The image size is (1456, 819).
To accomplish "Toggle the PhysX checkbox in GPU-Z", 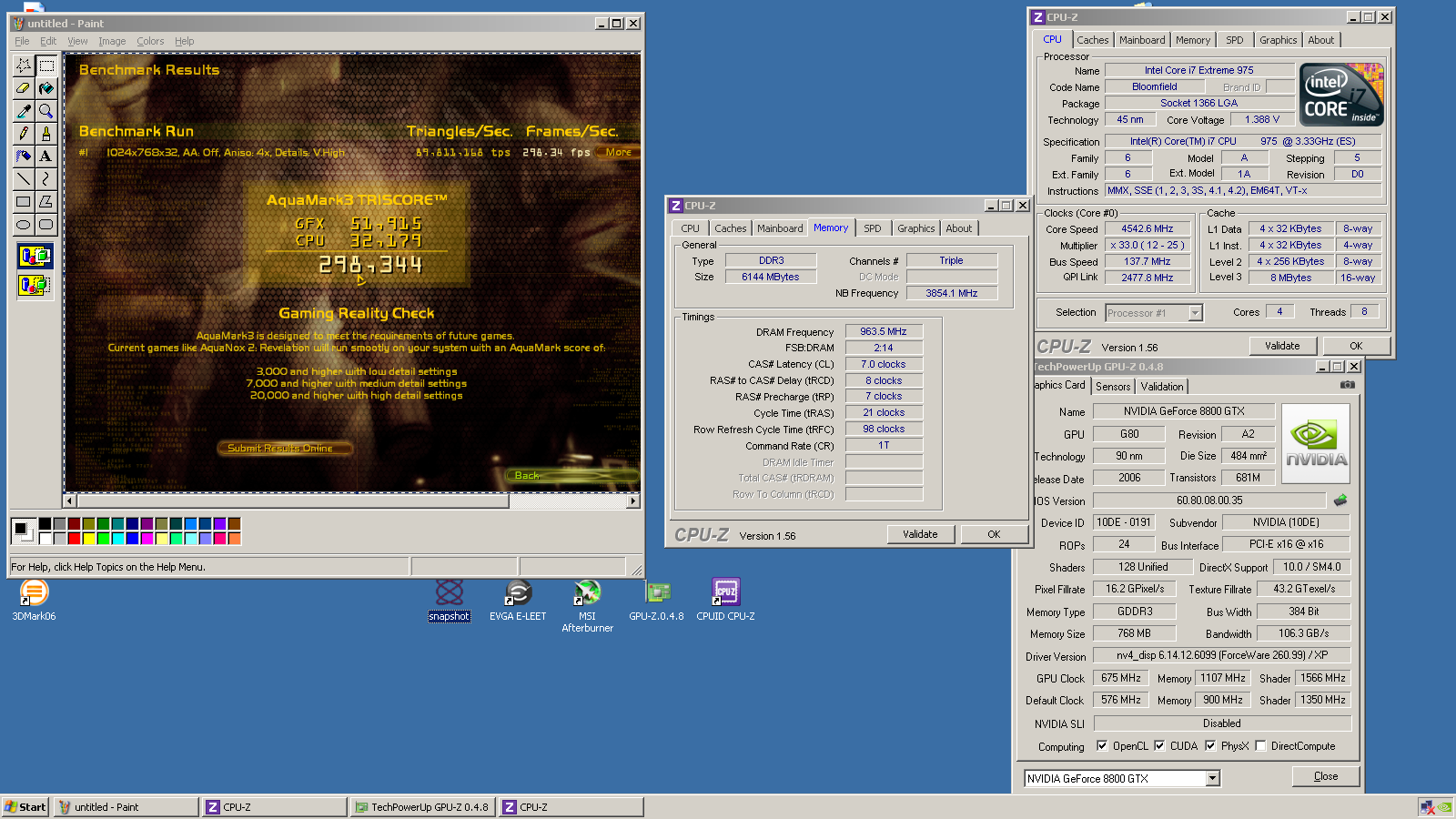I will tap(1210, 745).
